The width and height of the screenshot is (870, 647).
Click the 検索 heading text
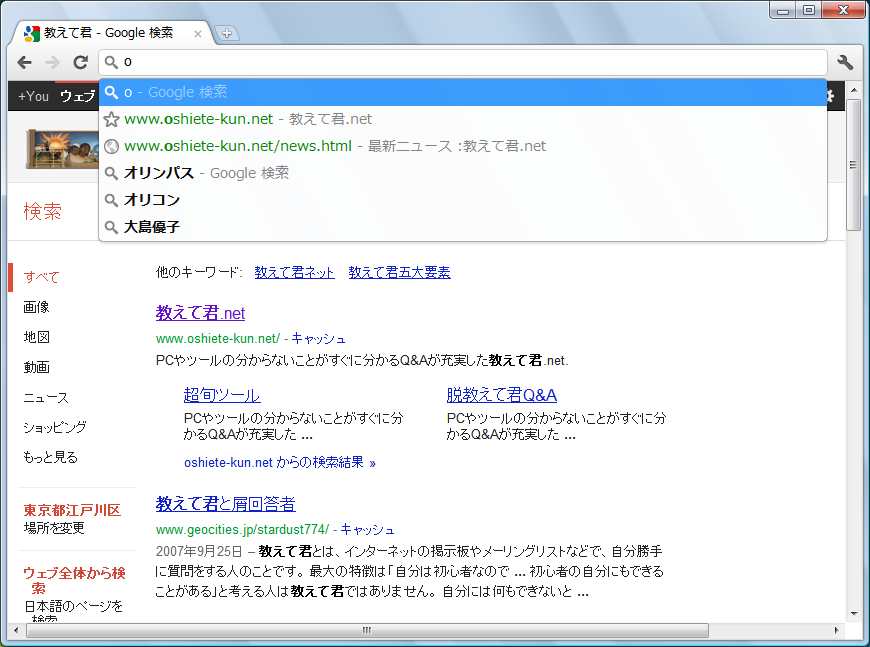pyautogui.click(x=43, y=211)
